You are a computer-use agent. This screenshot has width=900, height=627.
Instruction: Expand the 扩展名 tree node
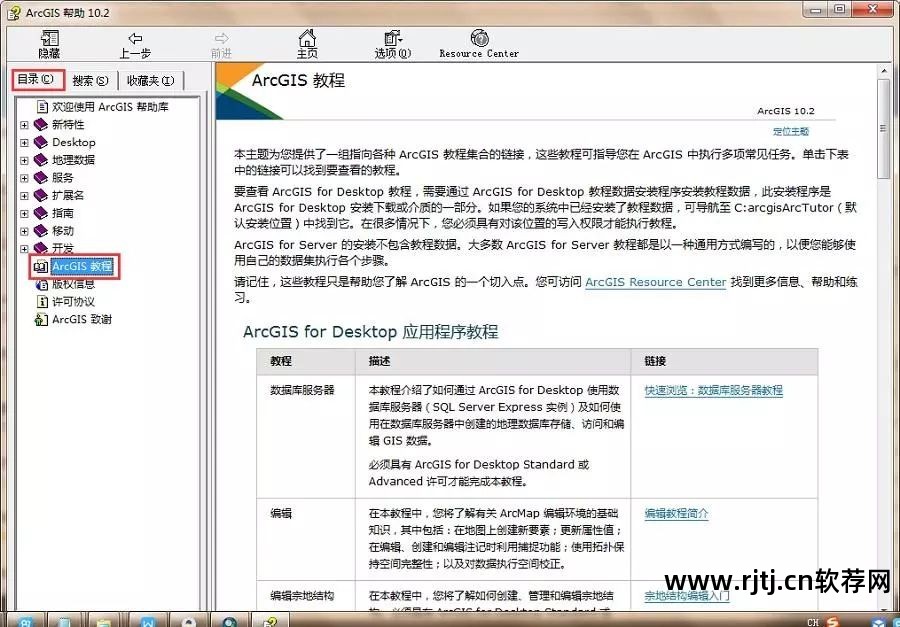(x=24, y=196)
